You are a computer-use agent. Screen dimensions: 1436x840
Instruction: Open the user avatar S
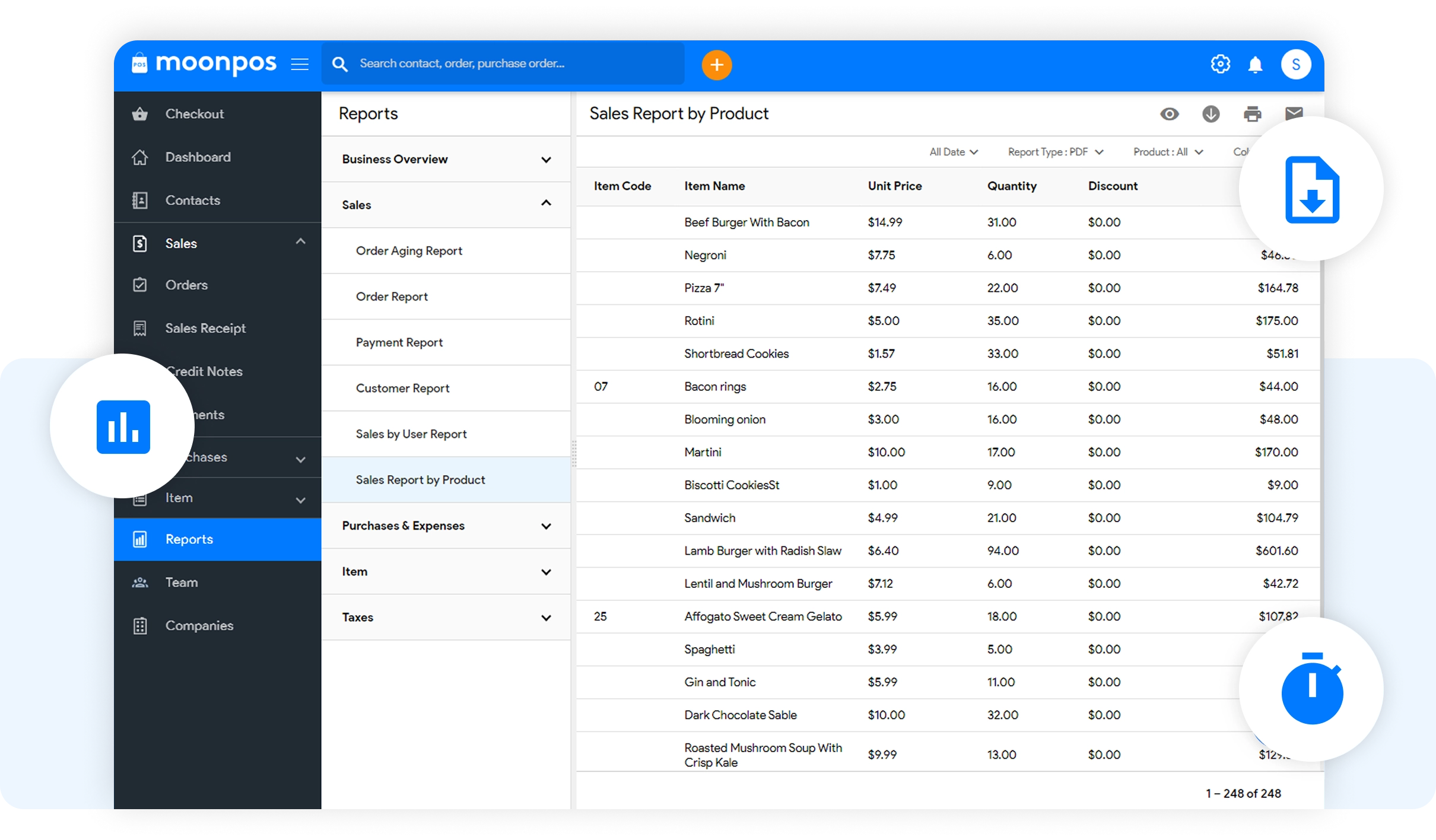(1295, 64)
